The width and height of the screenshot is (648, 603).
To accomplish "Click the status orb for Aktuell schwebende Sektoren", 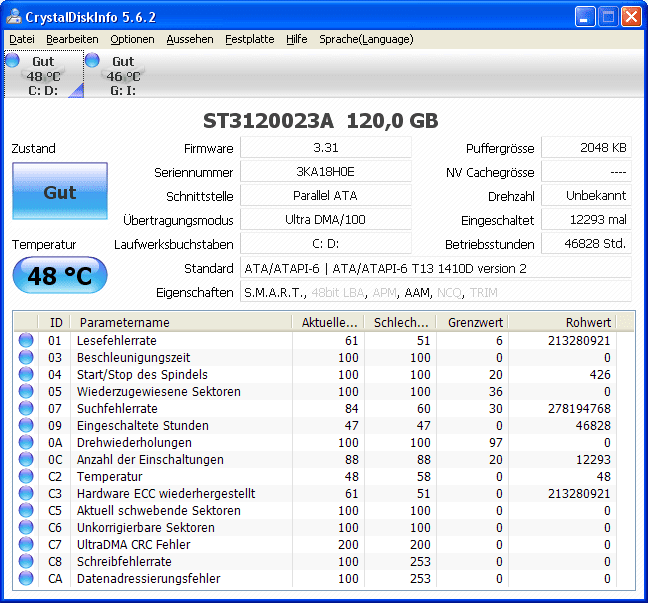I will click(26, 510).
